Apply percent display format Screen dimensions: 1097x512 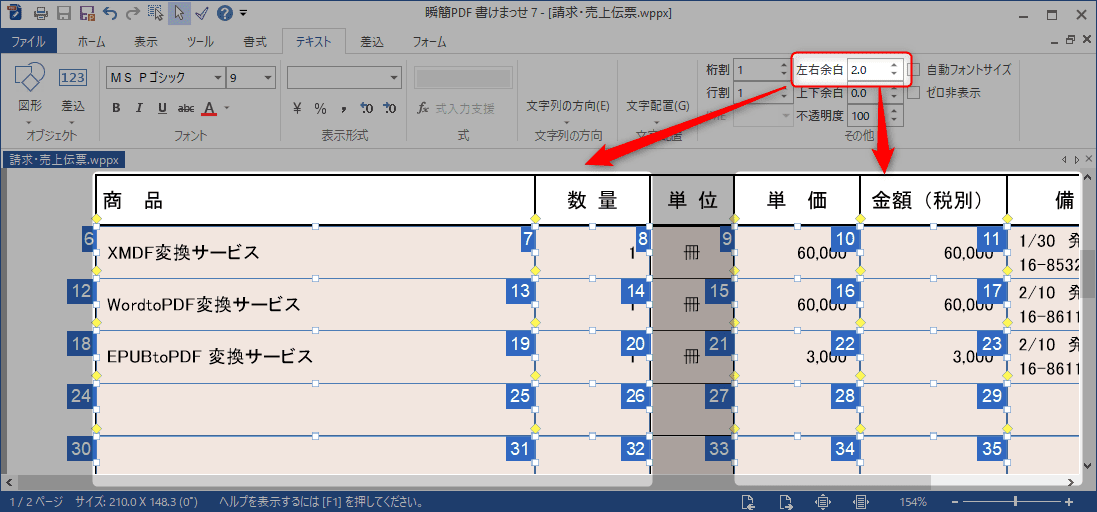coord(321,108)
